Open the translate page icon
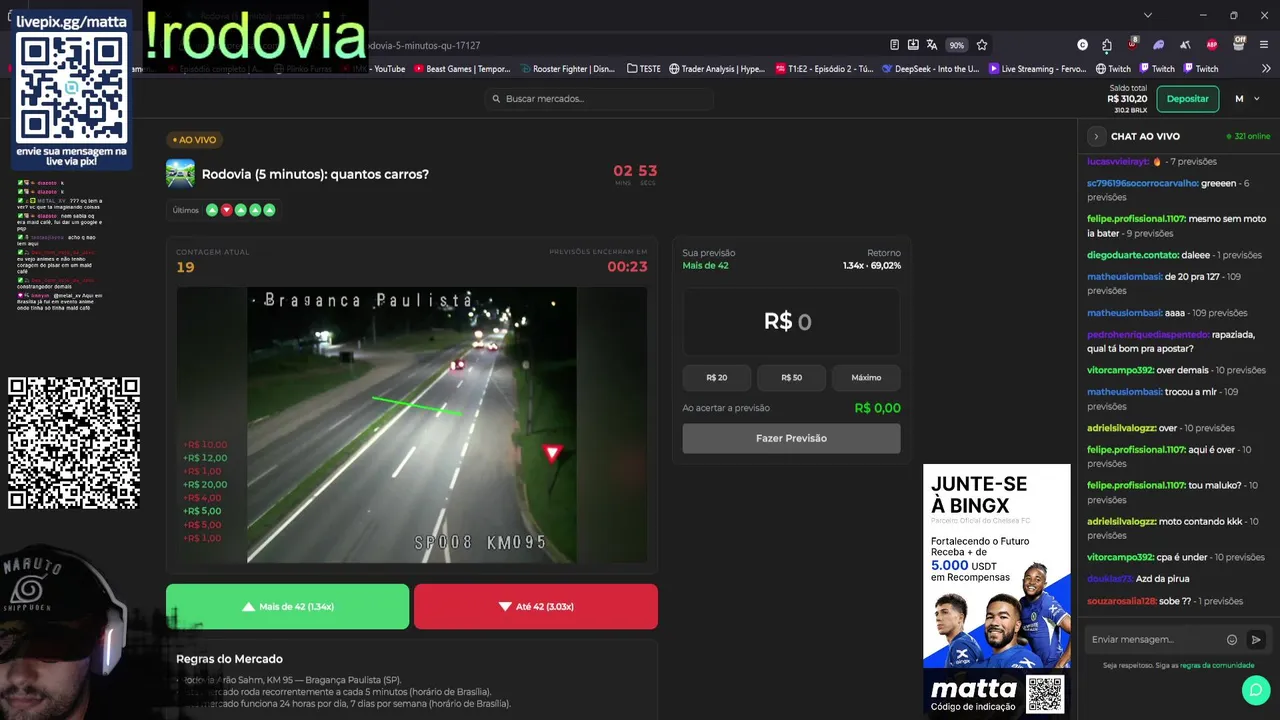 932,45
